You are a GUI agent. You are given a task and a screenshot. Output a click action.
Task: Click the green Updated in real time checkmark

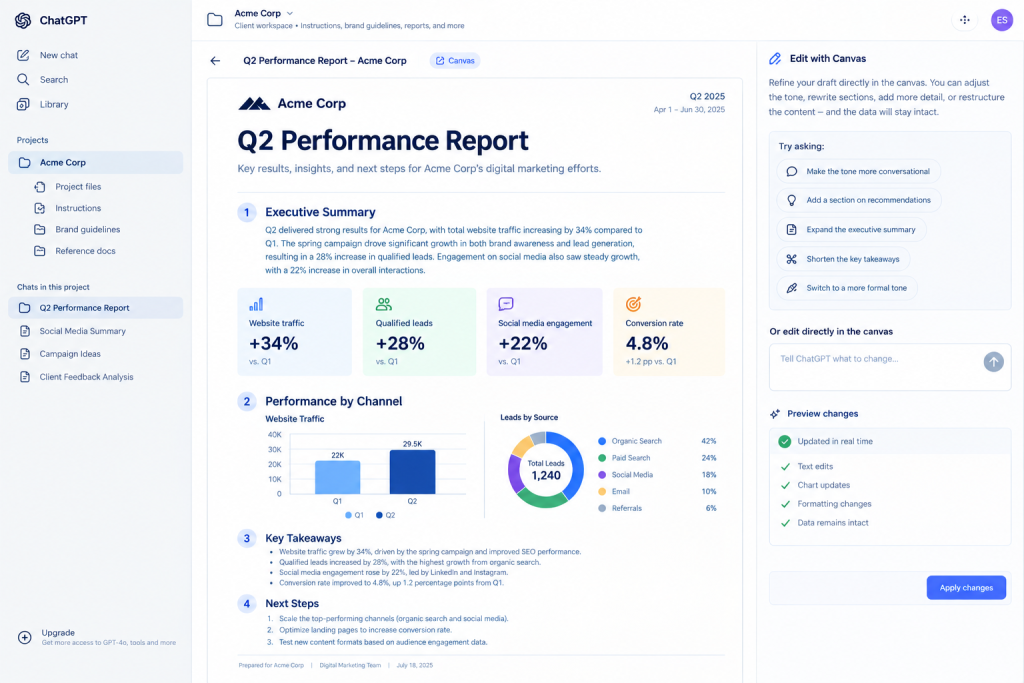point(785,441)
